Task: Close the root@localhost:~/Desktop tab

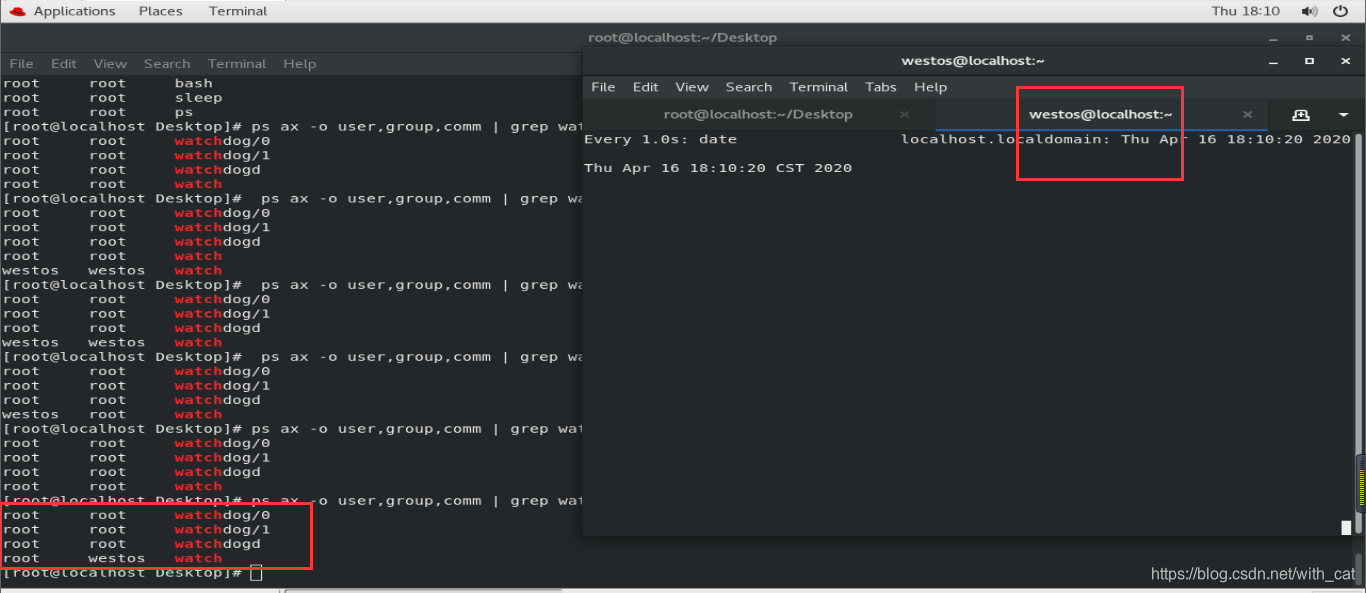Action: [x=905, y=114]
